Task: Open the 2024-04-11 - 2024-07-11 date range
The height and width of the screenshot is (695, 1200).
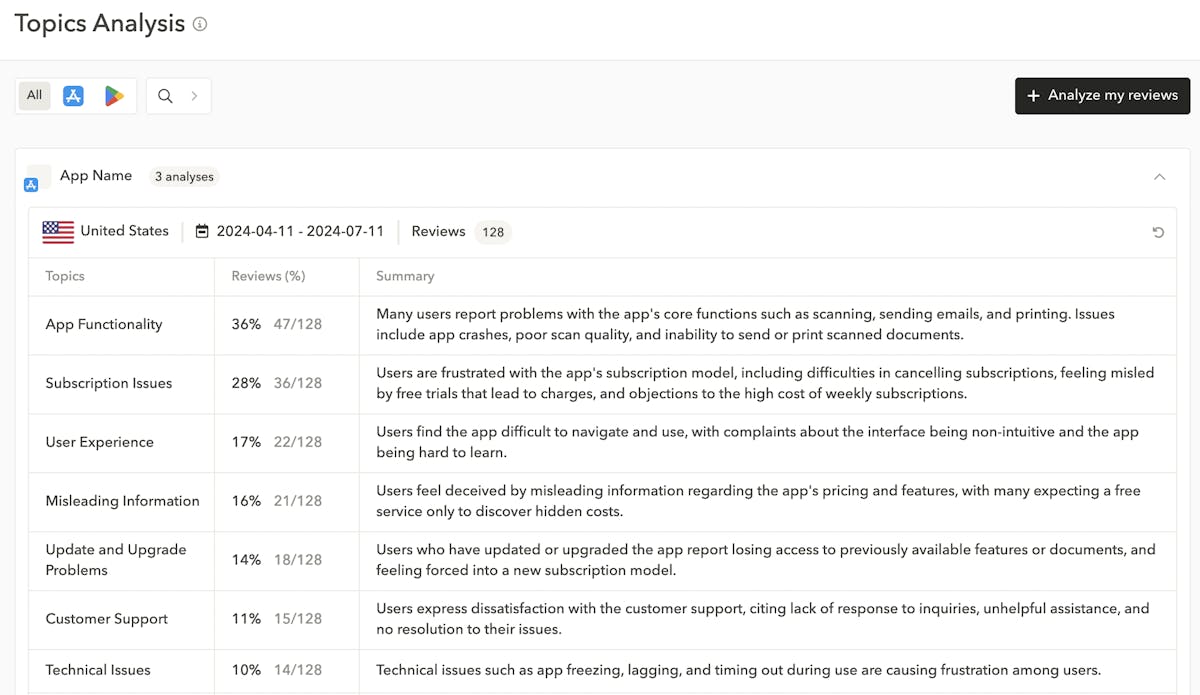Action: pos(300,231)
